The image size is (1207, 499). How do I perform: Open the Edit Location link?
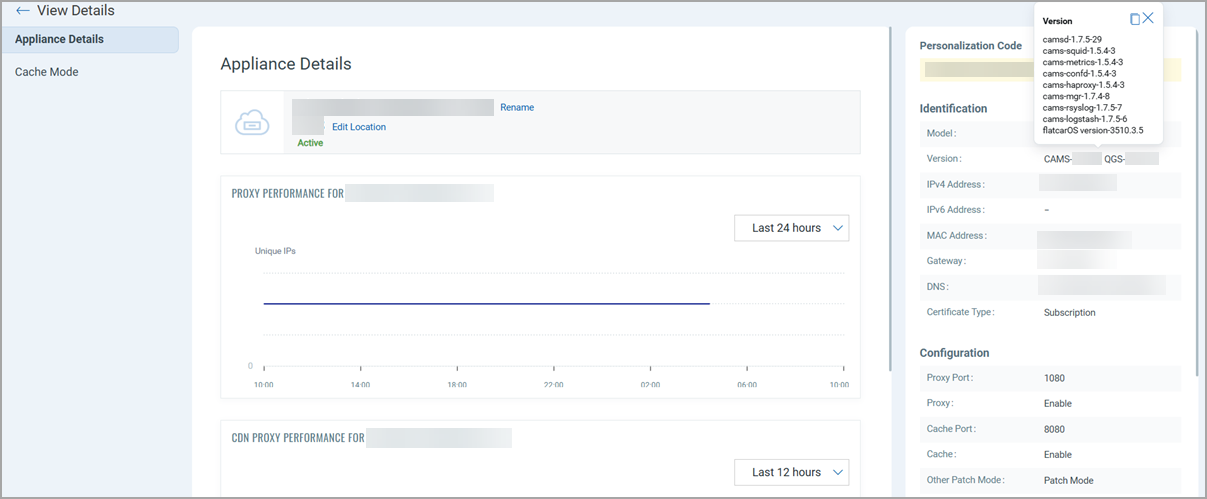tap(359, 127)
